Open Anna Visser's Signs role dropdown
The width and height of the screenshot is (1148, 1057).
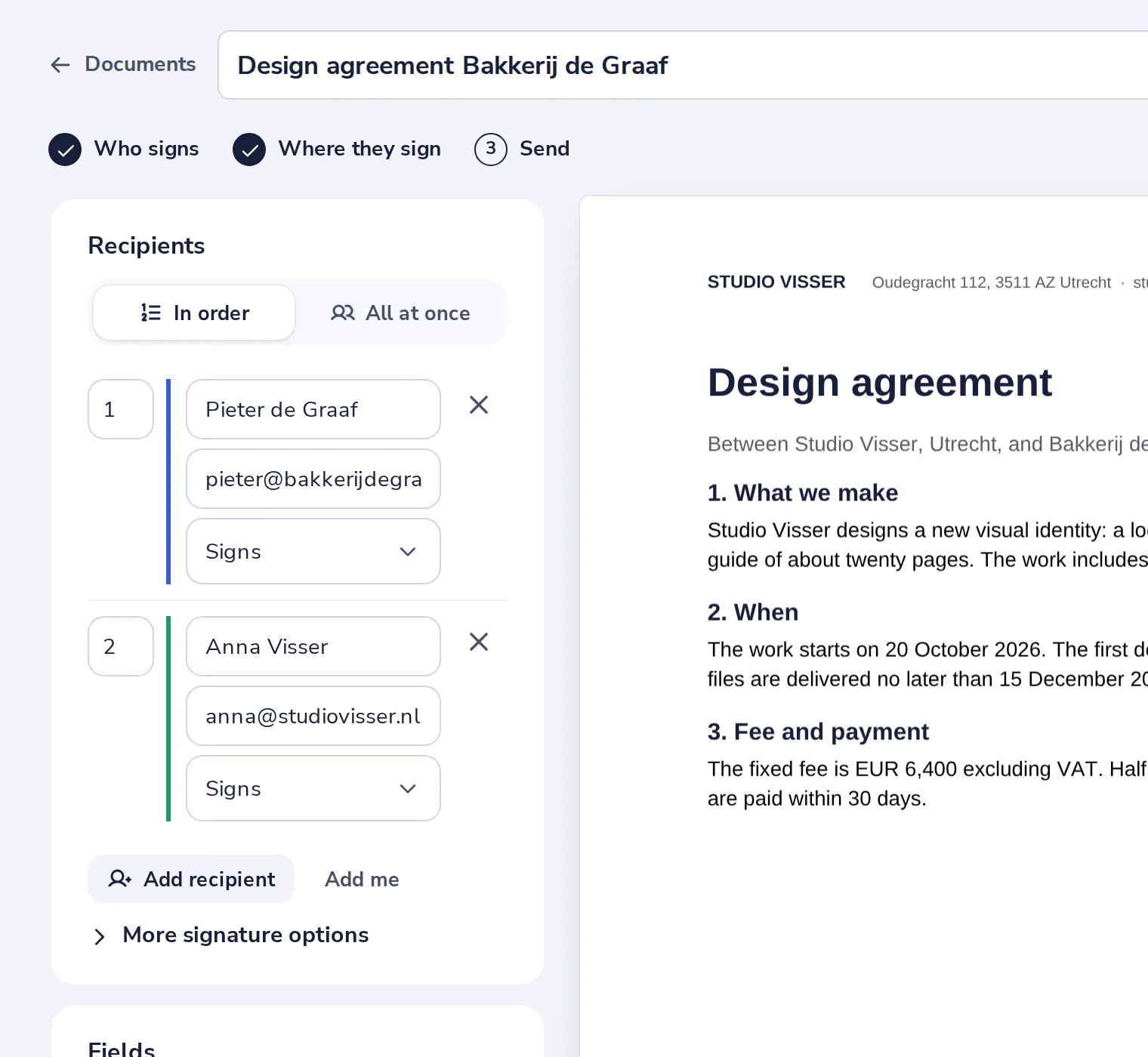click(x=313, y=788)
